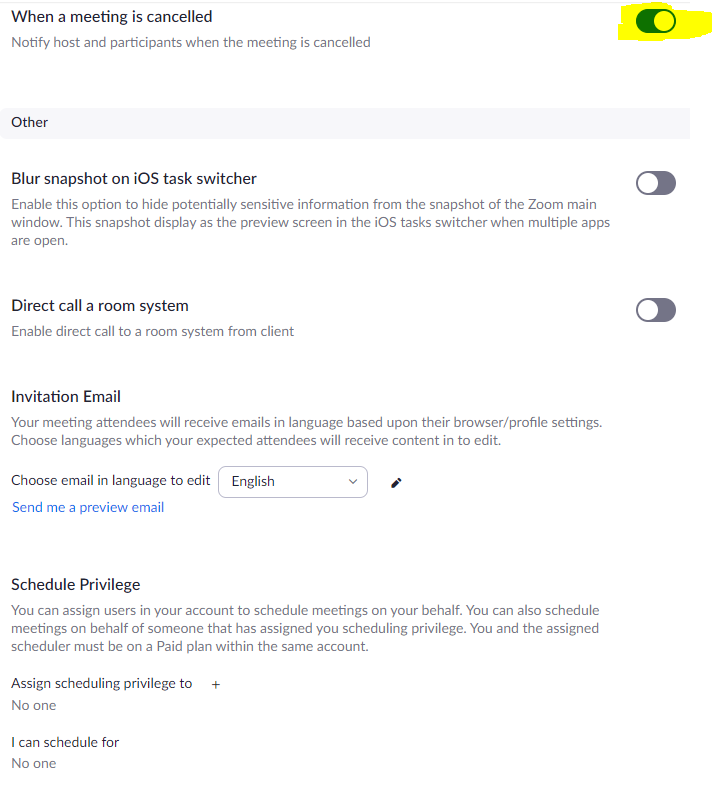This screenshot has height=793, width=712.
Task: Edit the invitation email with pencil icon
Action: (x=396, y=483)
